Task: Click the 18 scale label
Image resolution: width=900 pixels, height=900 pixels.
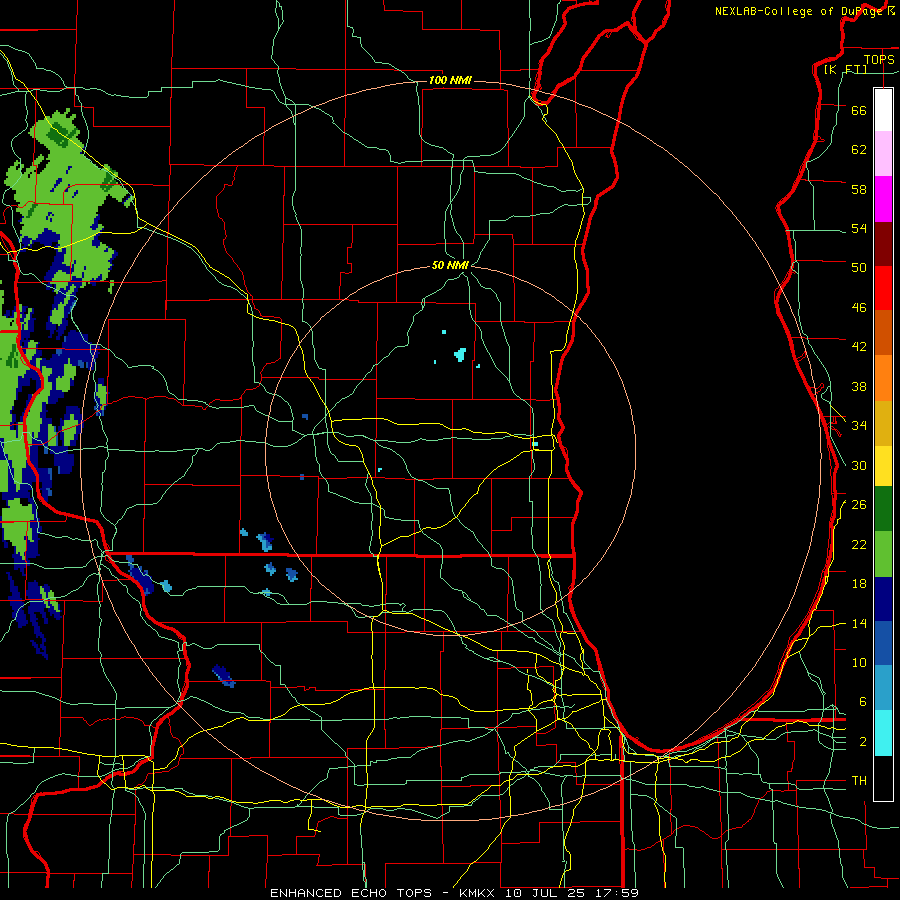Action: (x=859, y=584)
